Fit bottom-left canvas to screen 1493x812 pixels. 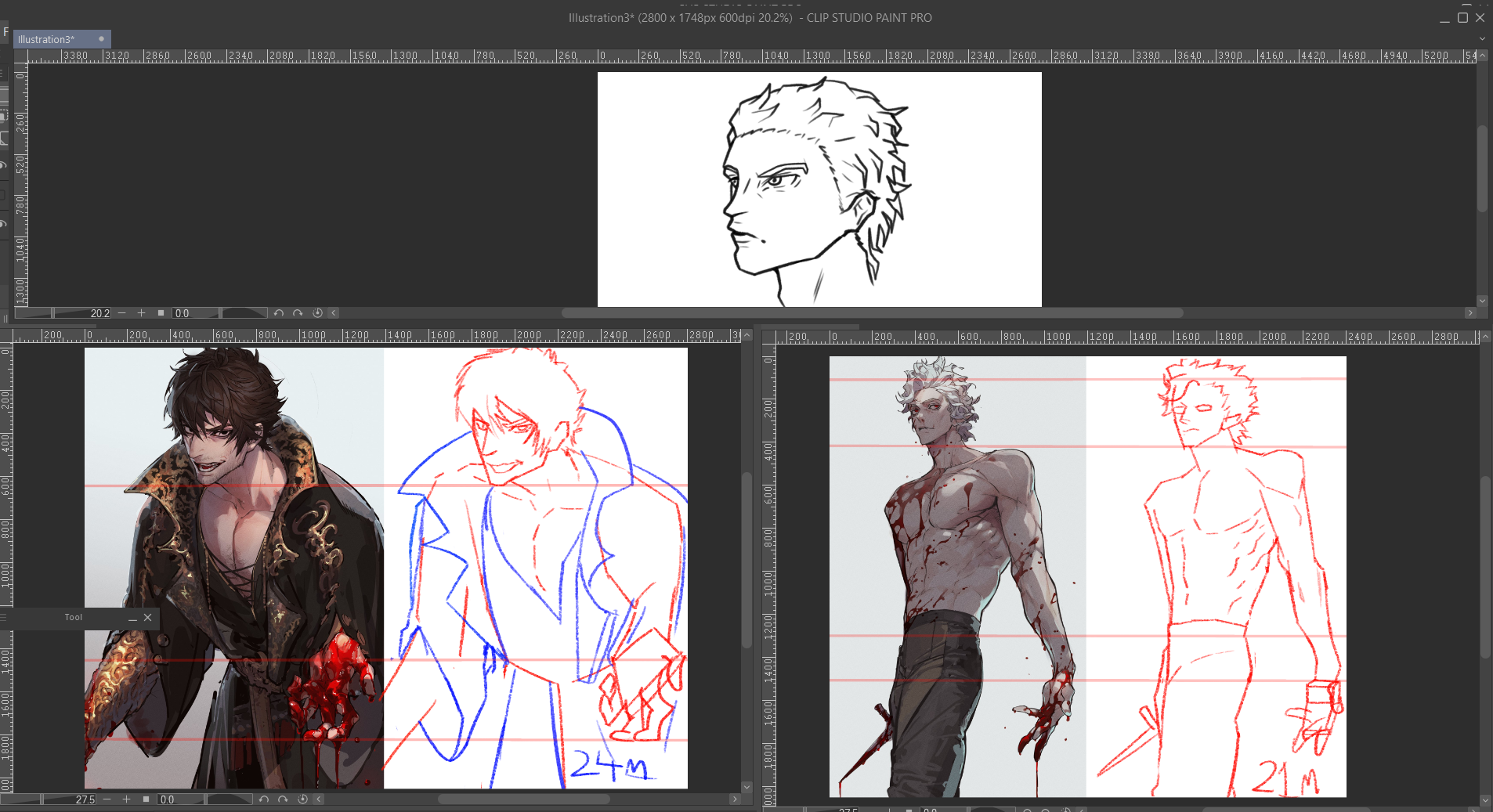pyautogui.click(x=146, y=799)
